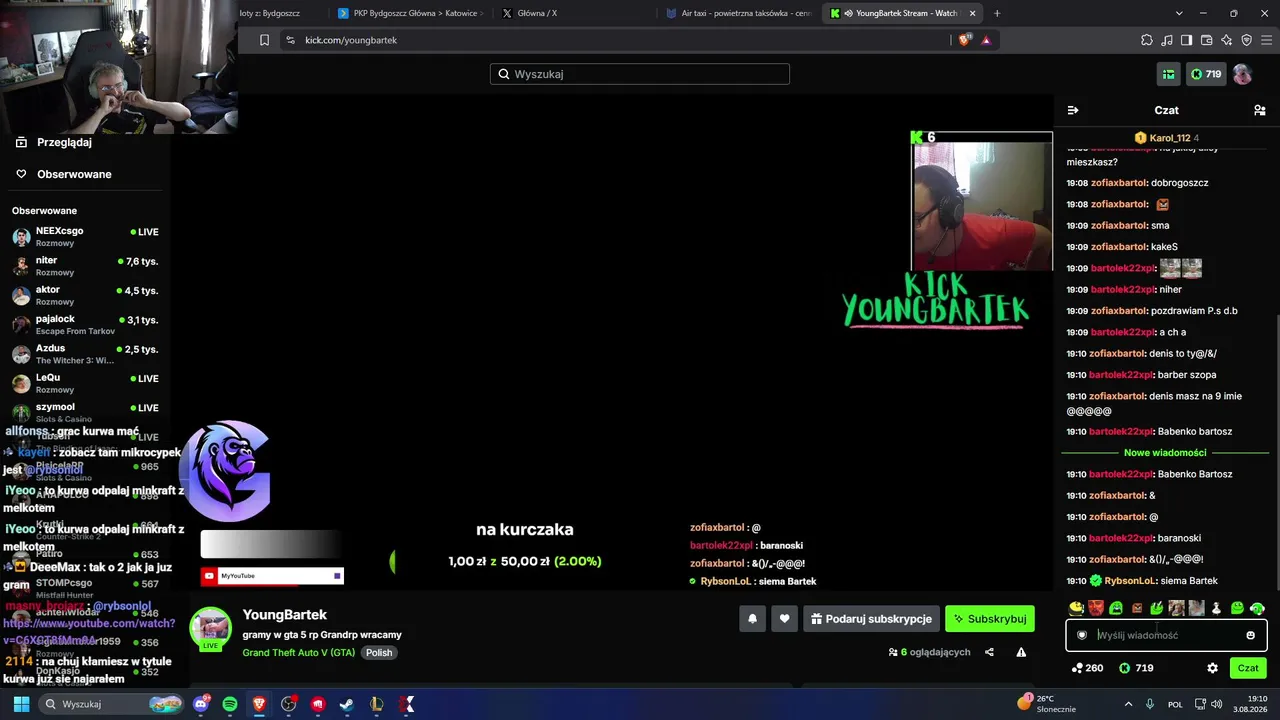The height and width of the screenshot is (720, 1280).
Task: Open the media control music note icon
Action: click(x=1167, y=40)
